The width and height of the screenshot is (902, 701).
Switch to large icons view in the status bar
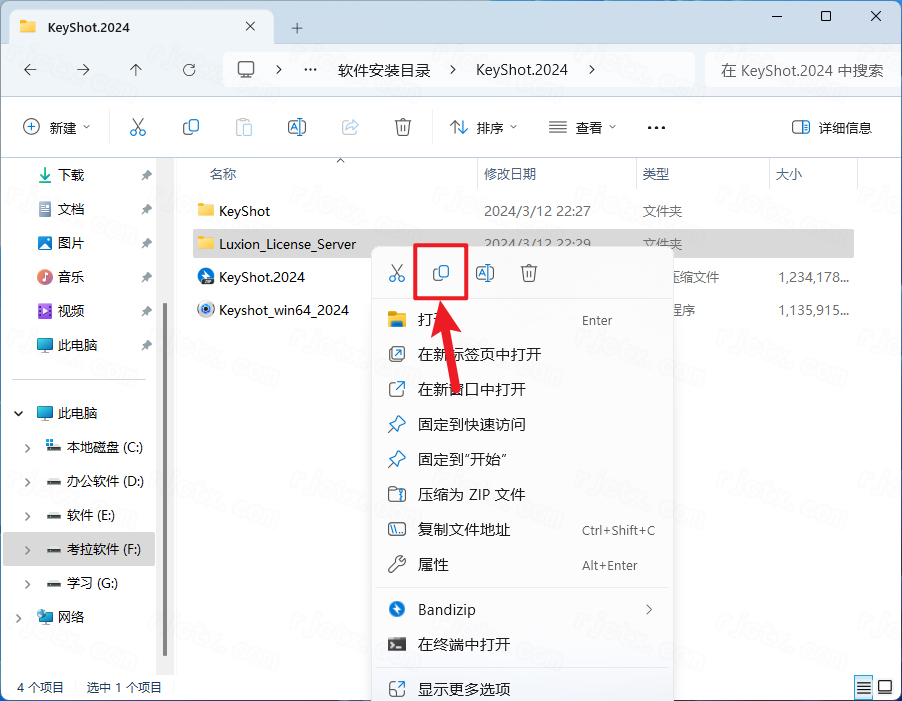click(885, 687)
